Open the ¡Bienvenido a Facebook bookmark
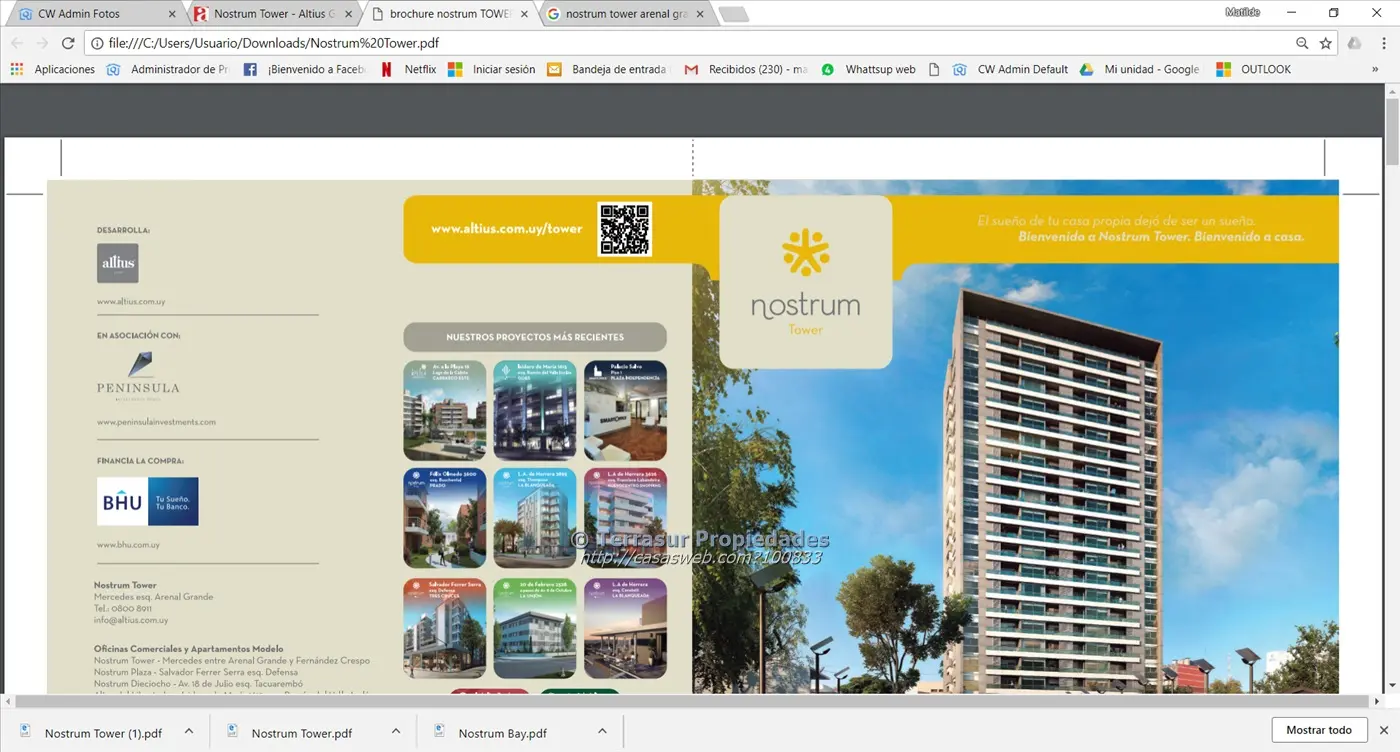The image size is (1400, 752). (x=304, y=69)
